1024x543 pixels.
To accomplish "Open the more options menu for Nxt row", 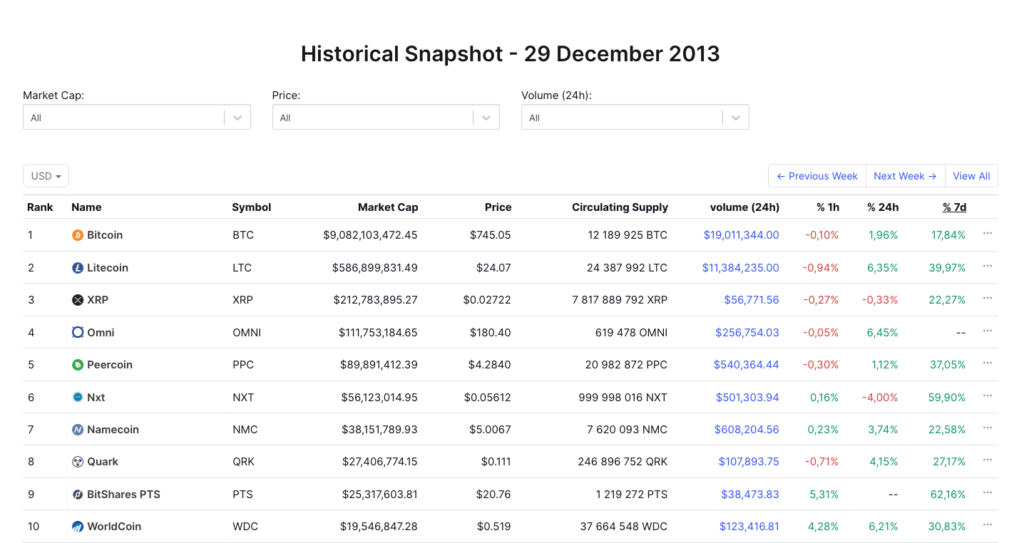I will tap(987, 395).
